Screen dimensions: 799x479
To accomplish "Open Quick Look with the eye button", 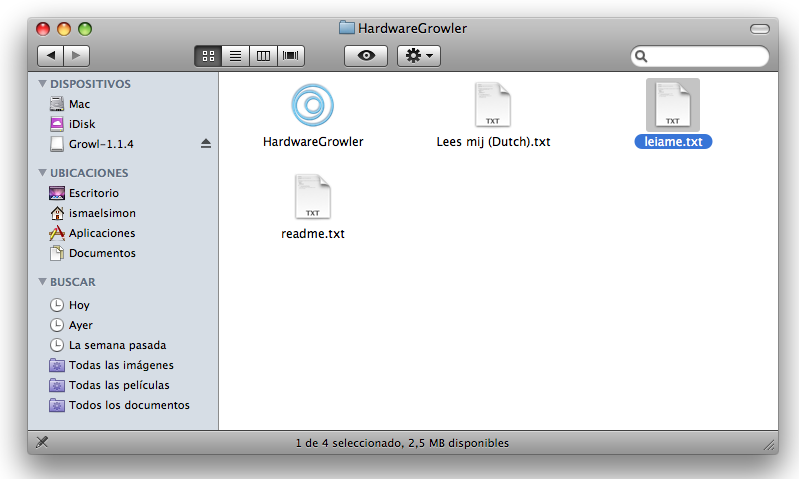I will 366,56.
